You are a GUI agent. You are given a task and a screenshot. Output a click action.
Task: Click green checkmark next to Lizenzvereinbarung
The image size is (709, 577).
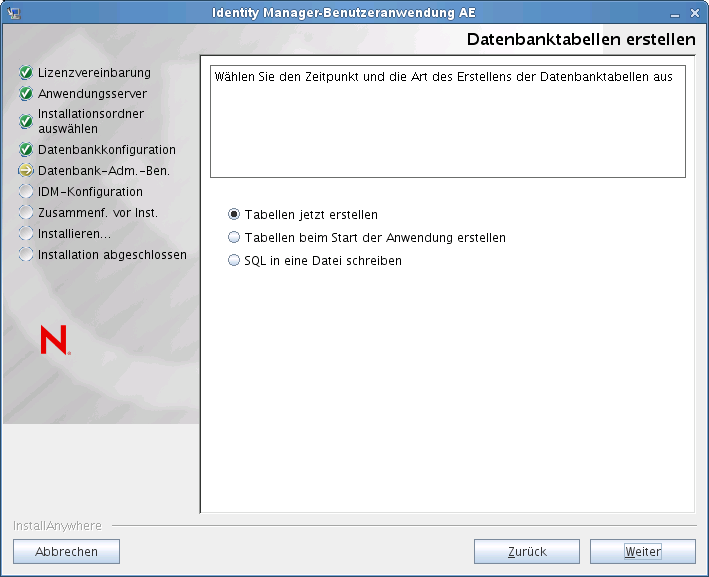tap(26, 72)
